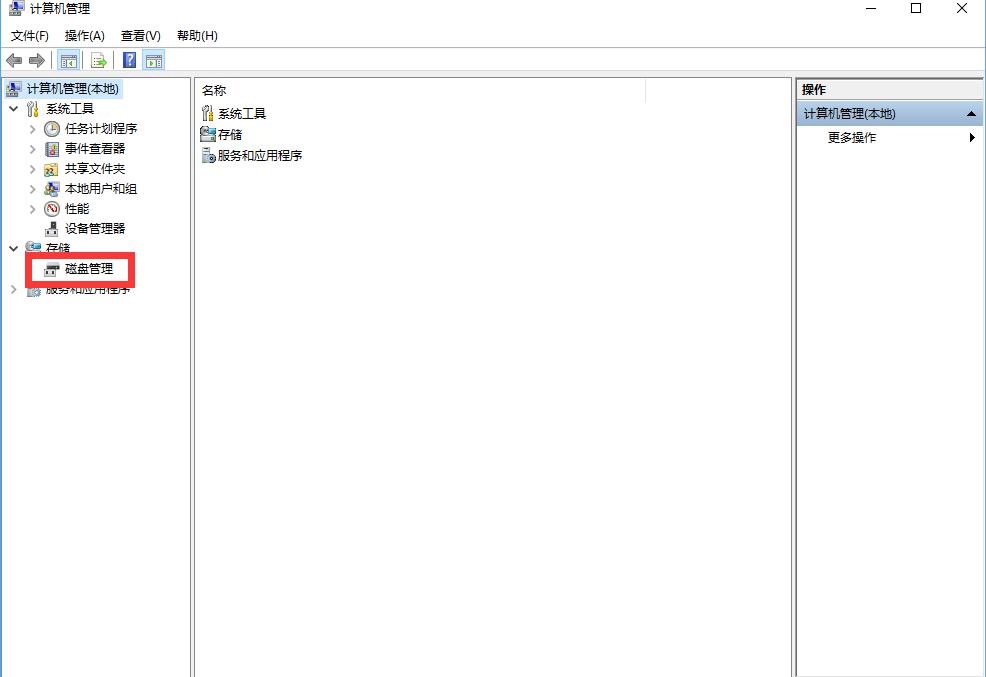The height and width of the screenshot is (677, 986).
Task: Click the 系统工具 icon in the center list
Action: coord(208,113)
